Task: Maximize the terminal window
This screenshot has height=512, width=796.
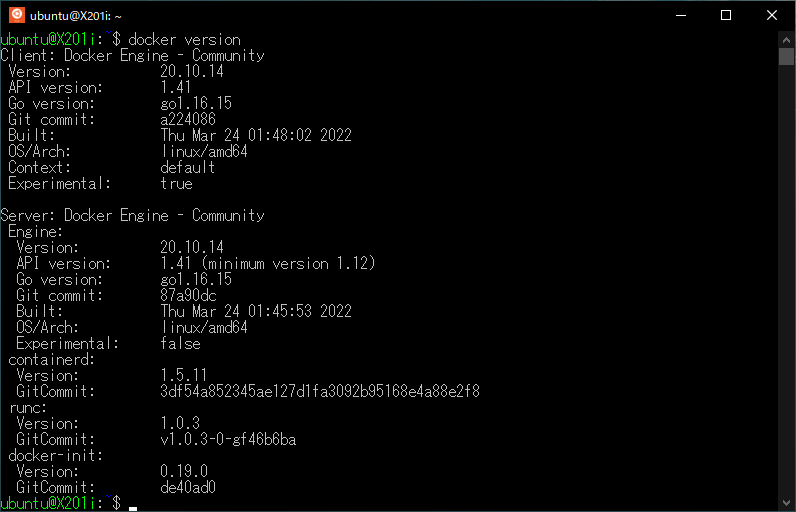Action: [x=726, y=15]
